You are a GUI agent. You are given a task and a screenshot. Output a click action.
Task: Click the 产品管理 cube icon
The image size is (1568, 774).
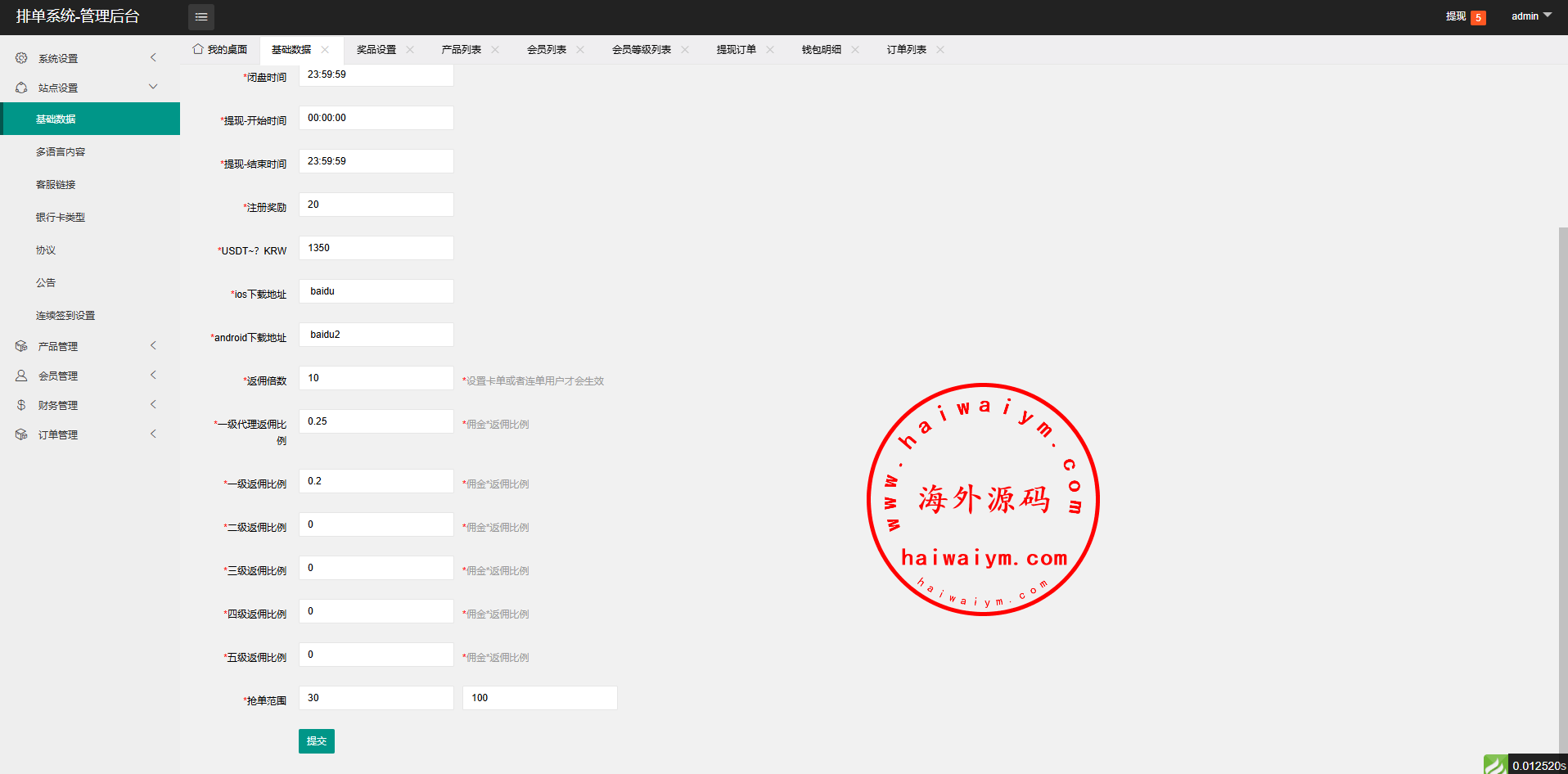pos(21,346)
